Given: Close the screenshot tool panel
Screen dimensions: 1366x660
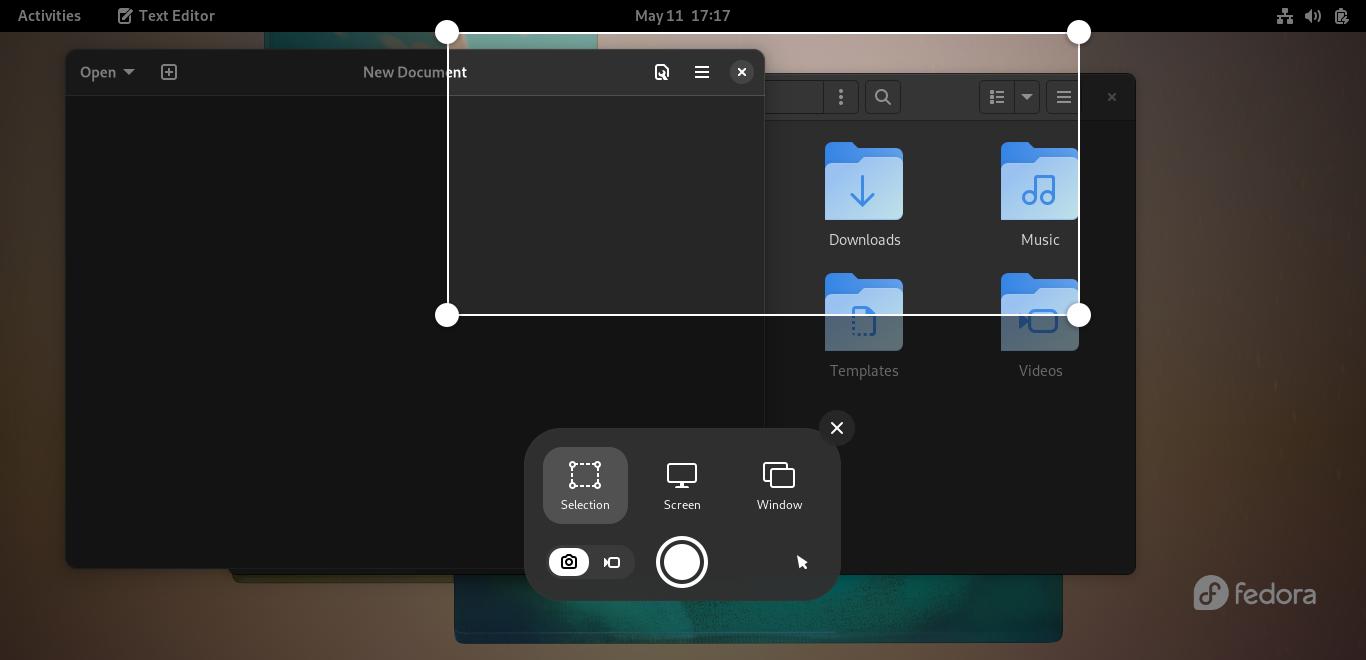Looking at the screenshot, I should click(837, 428).
